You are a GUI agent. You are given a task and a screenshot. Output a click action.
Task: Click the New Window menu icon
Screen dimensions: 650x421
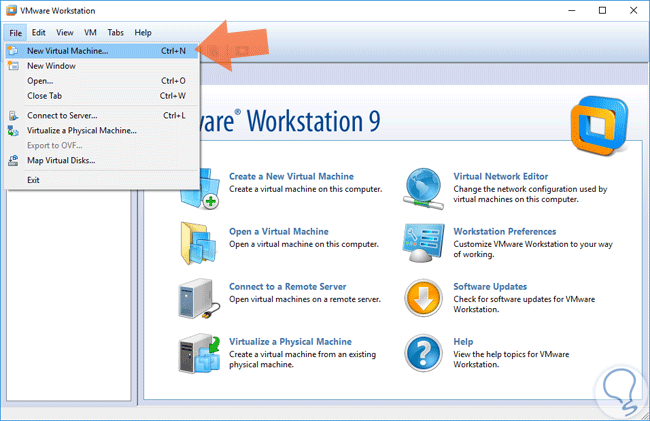(x=13, y=65)
